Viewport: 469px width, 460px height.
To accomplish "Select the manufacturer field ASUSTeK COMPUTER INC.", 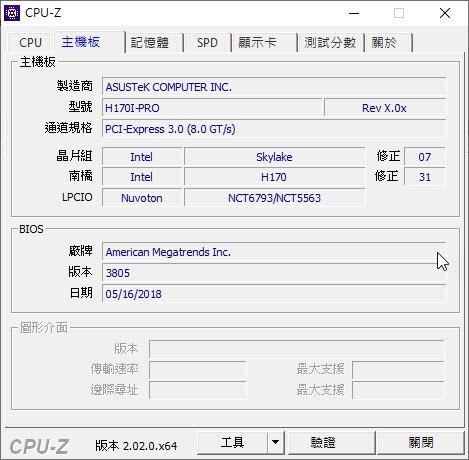I will tap(274, 87).
